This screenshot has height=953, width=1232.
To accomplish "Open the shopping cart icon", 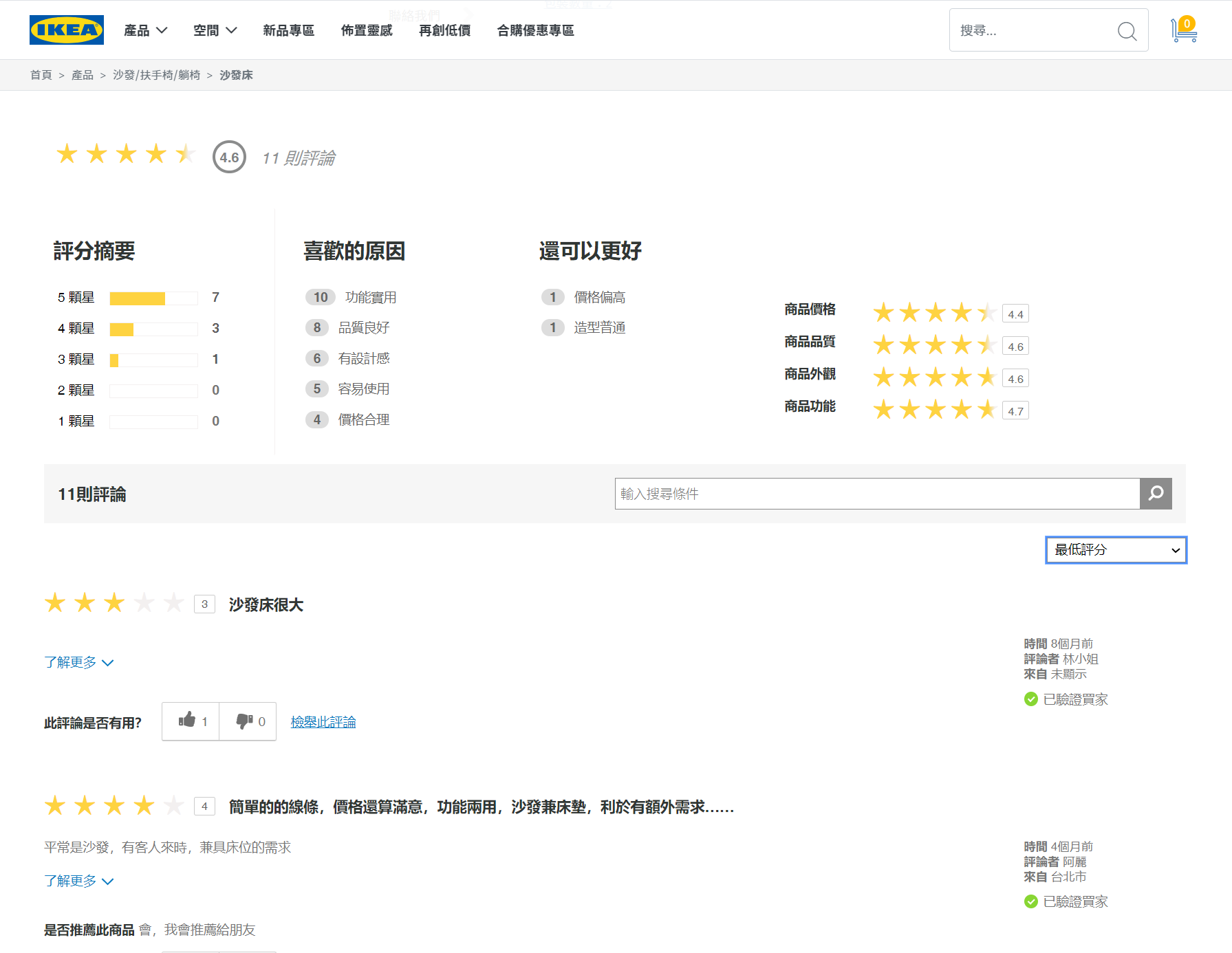I will coord(1184,30).
